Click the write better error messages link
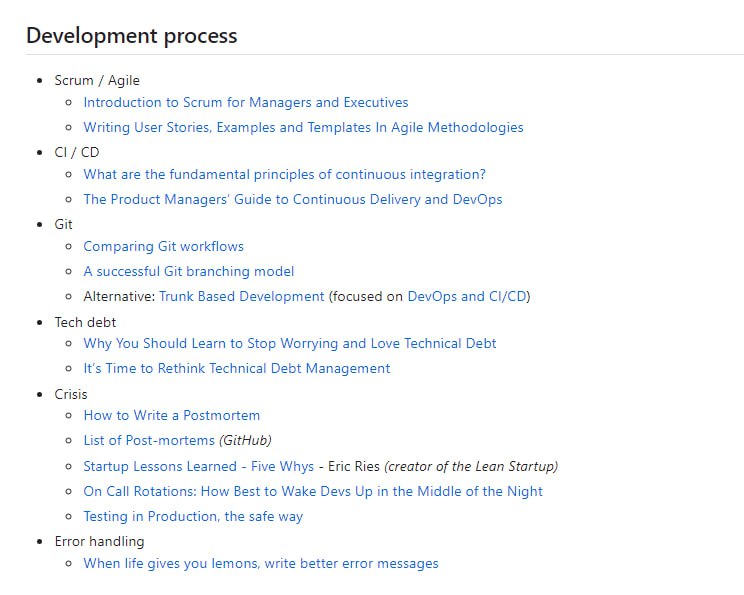Image resolution: width=744 pixels, height=595 pixels. pyautogui.click(x=260, y=563)
